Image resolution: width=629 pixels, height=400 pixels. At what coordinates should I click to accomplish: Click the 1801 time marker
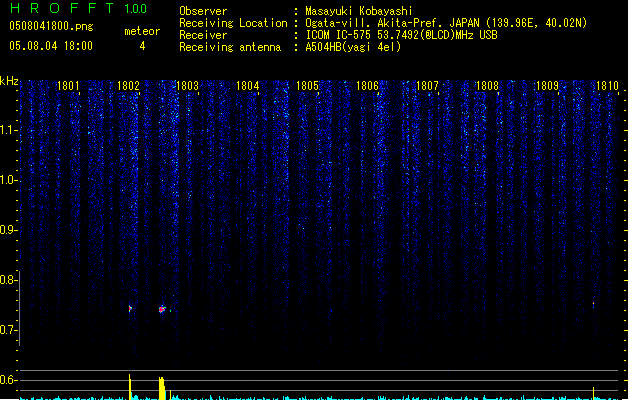click(x=68, y=86)
